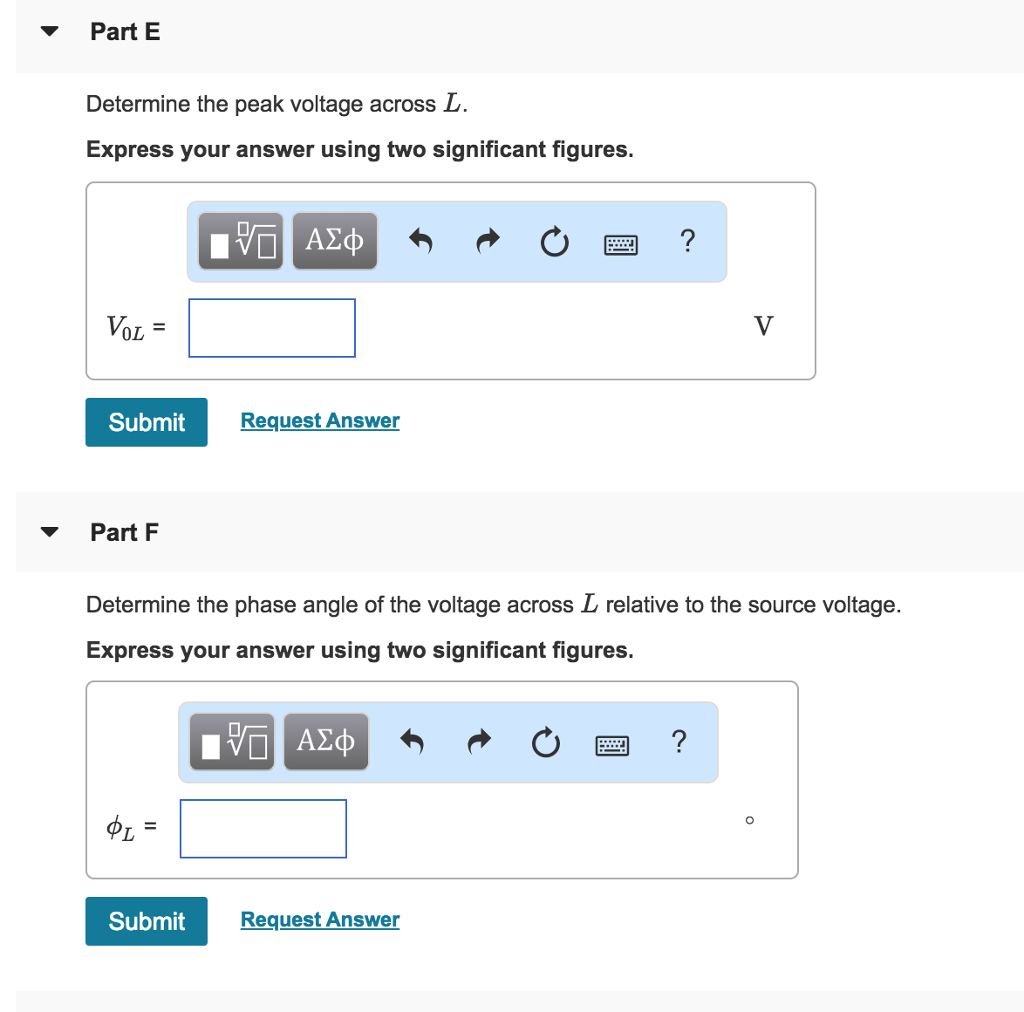Open math templates button in Part E
Screen dimensions: 1024x1012
point(241,241)
